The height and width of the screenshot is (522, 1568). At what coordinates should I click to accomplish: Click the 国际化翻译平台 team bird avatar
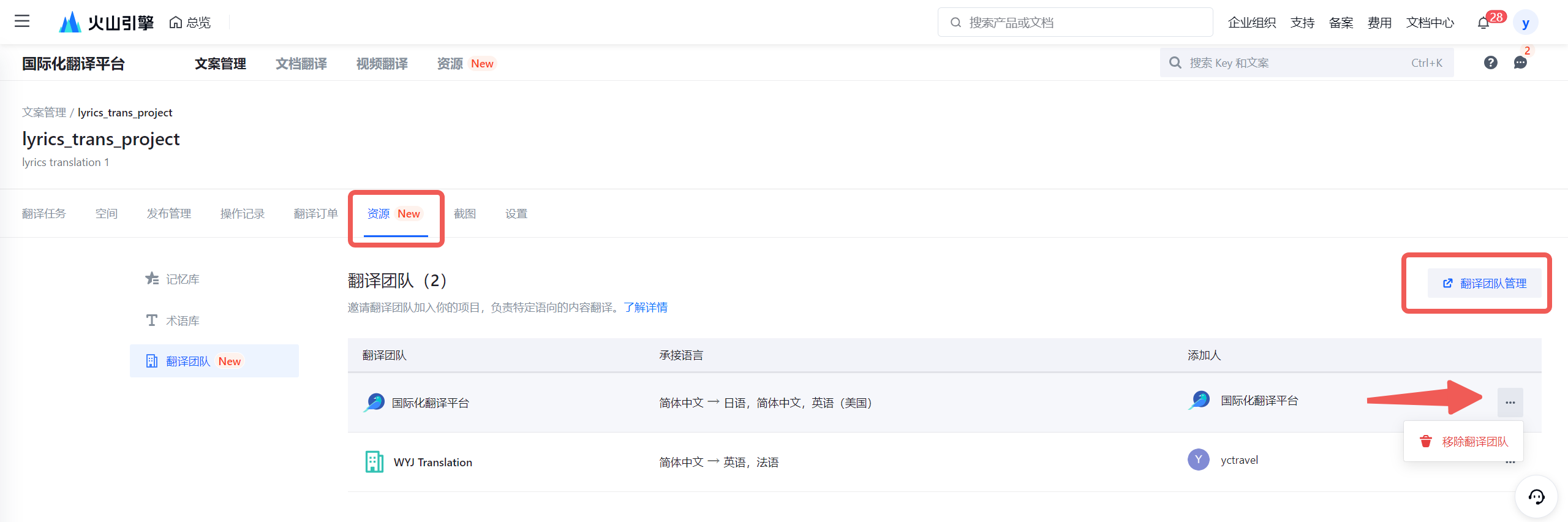(x=374, y=403)
